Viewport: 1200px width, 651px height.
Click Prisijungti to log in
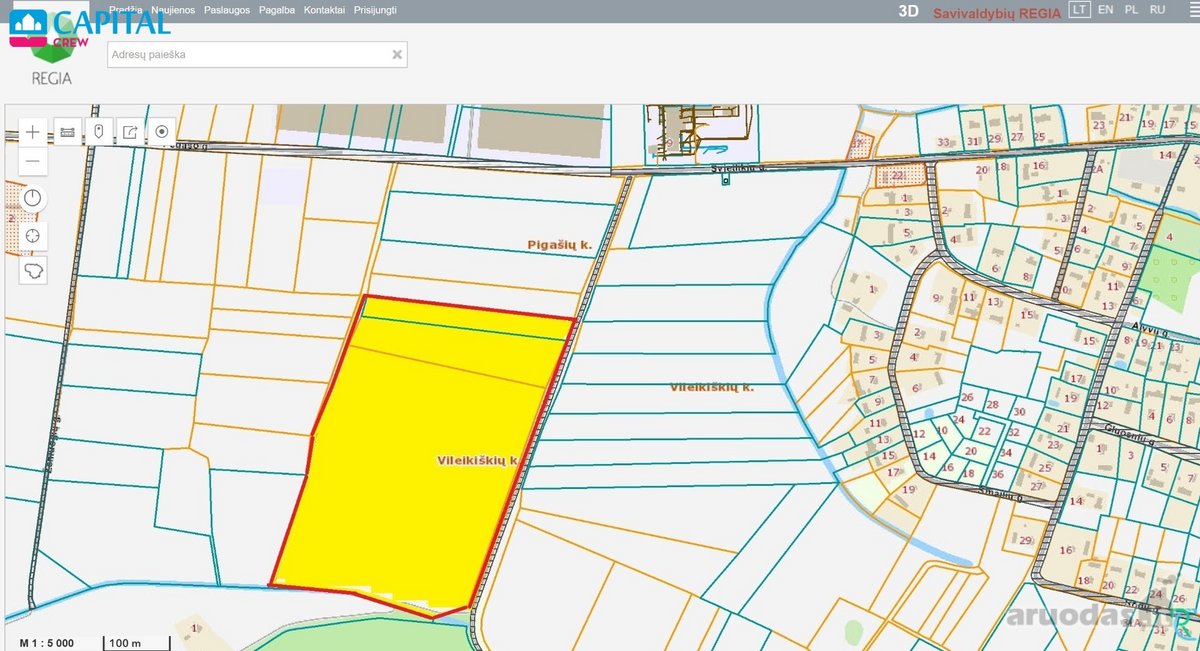click(x=375, y=10)
